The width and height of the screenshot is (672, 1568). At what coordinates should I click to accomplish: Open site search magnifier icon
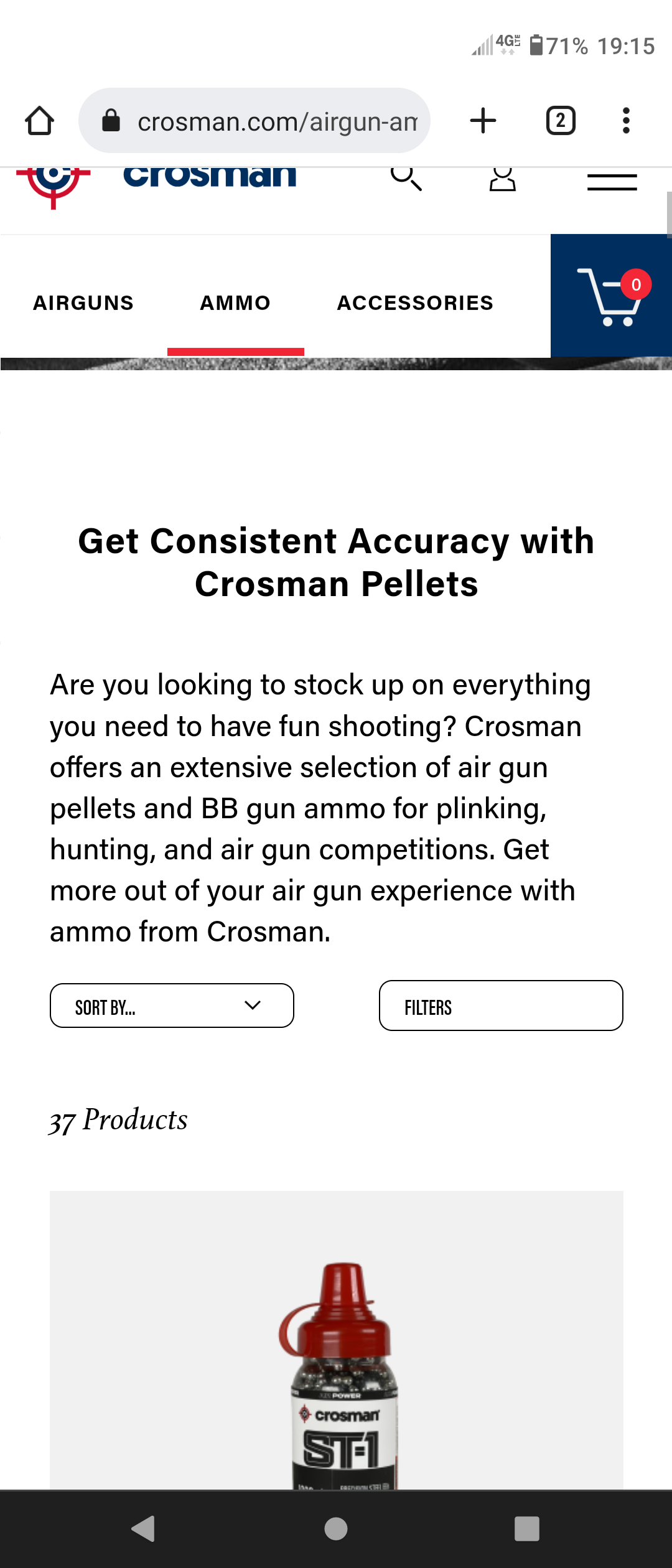(x=406, y=179)
